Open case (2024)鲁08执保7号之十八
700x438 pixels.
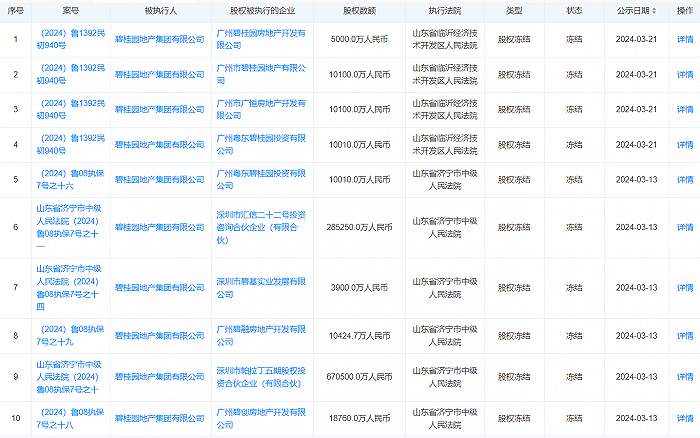[71, 418]
